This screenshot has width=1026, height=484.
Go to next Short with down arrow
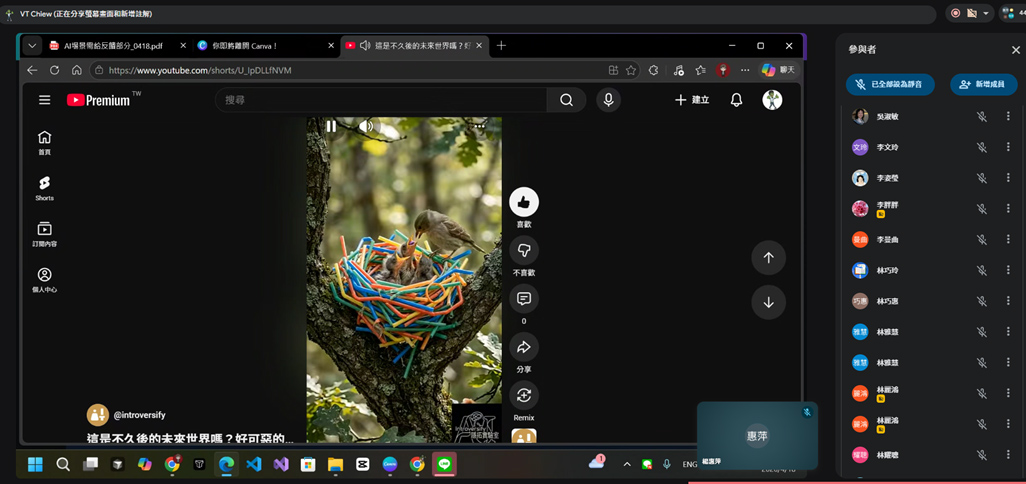tap(768, 302)
